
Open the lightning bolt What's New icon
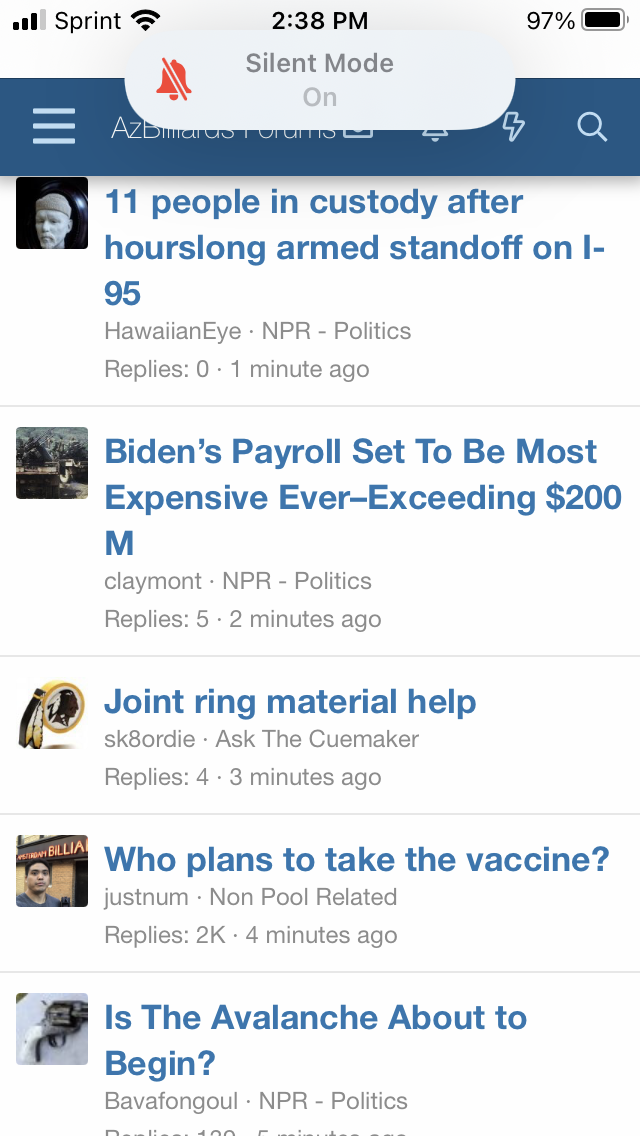point(513,128)
